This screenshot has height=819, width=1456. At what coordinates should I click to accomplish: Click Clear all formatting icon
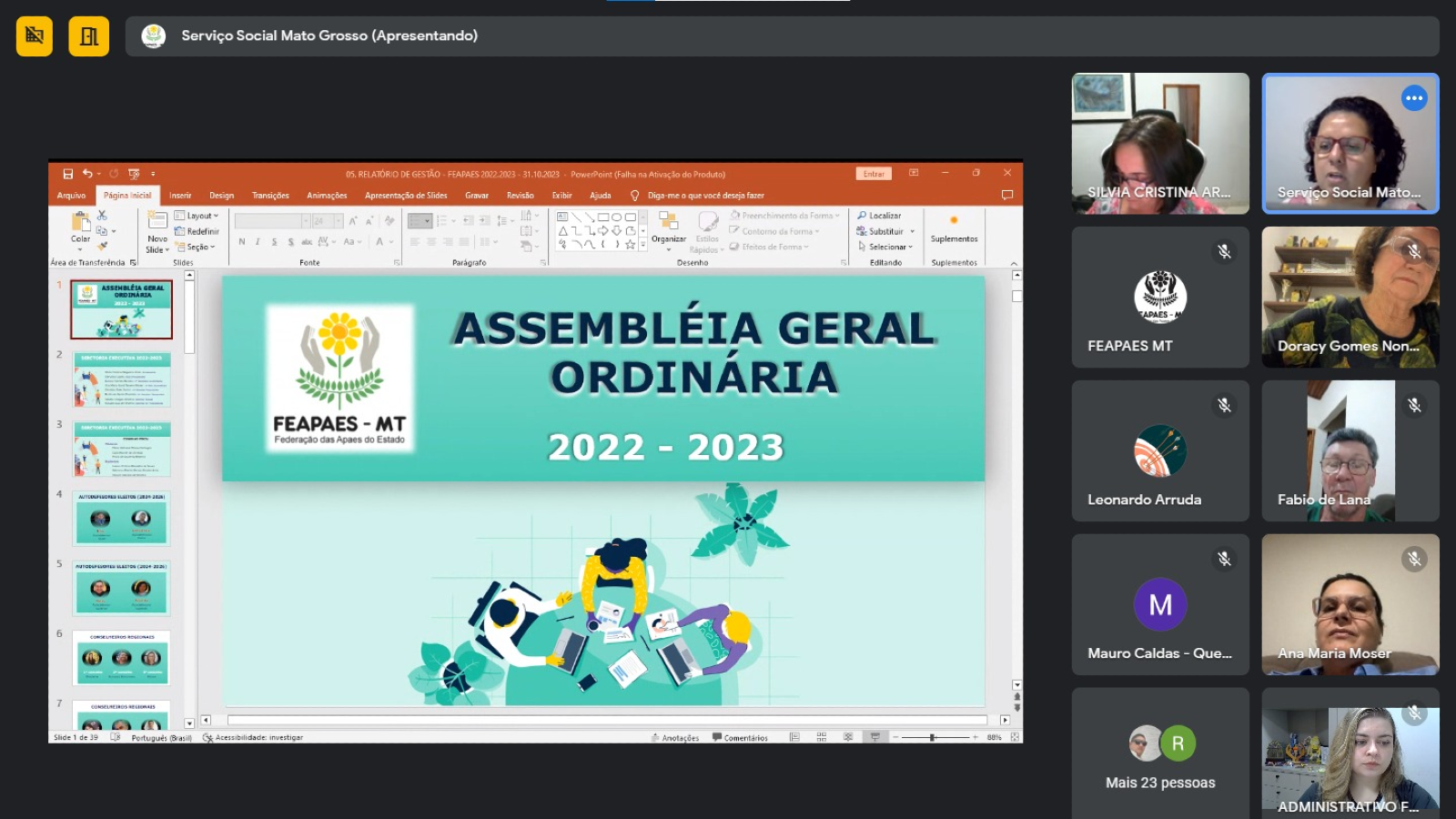pyautogui.click(x=389, y=221)
